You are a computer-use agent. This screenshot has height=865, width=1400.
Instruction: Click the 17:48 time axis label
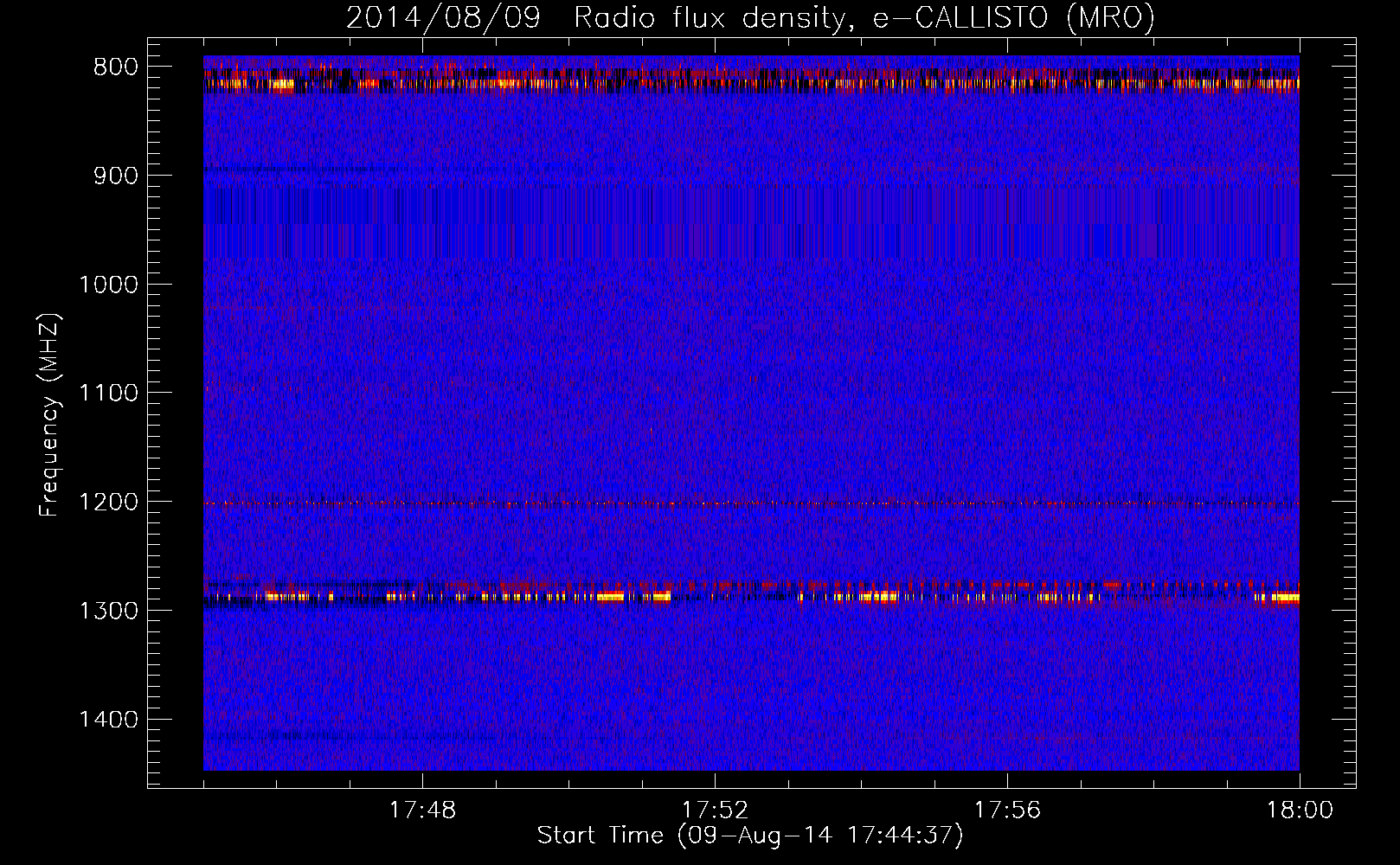pyautogui.click(x=422, y=811)
